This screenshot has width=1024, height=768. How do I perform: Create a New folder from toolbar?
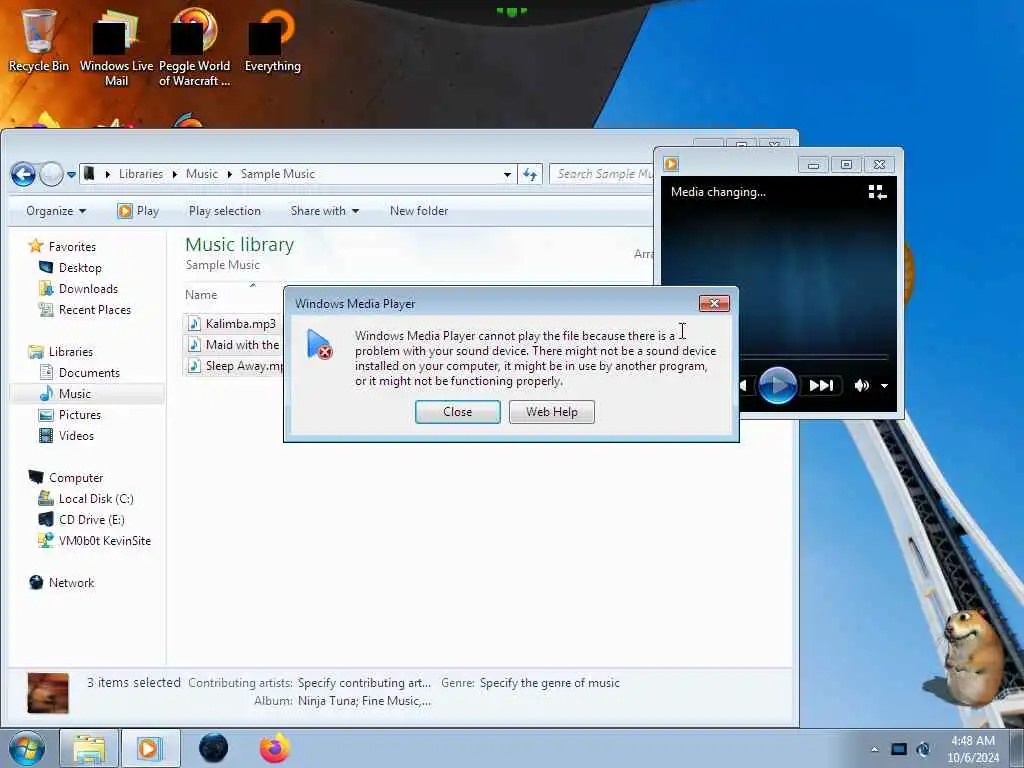419,211
